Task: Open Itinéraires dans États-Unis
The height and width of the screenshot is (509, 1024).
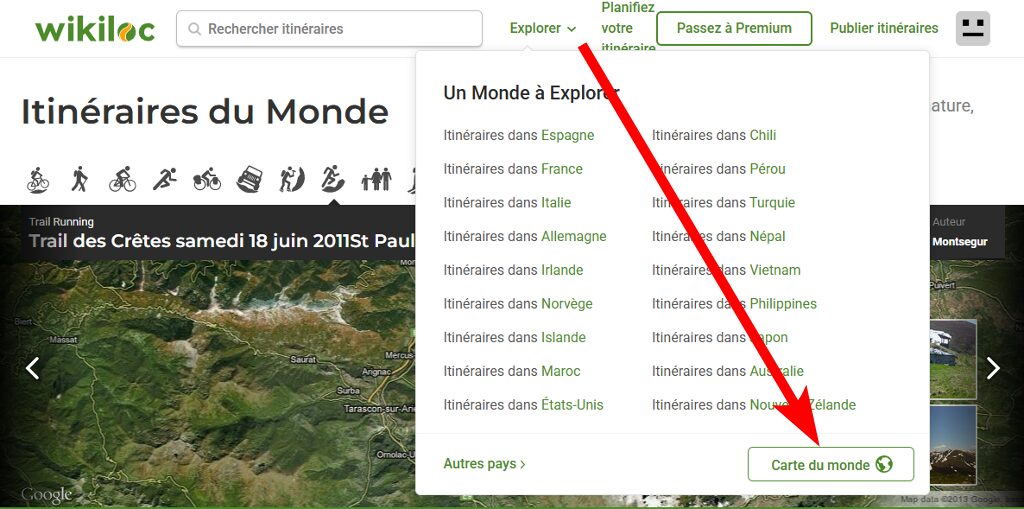Action: click(x=524, y=405)
